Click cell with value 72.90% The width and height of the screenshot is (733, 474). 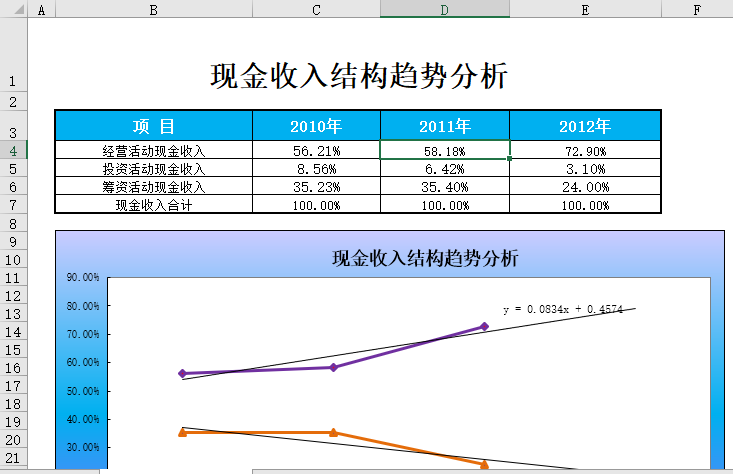[584, 151]
